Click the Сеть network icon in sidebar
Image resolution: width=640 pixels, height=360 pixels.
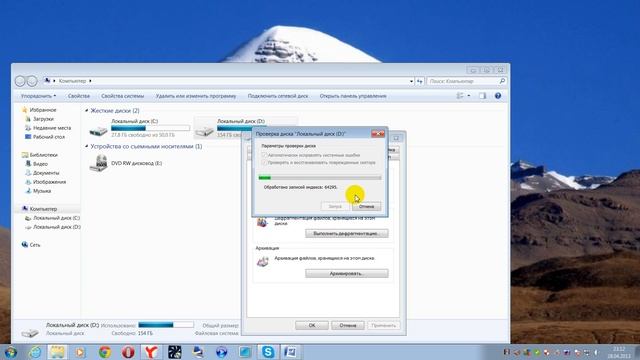pos(24,244)
